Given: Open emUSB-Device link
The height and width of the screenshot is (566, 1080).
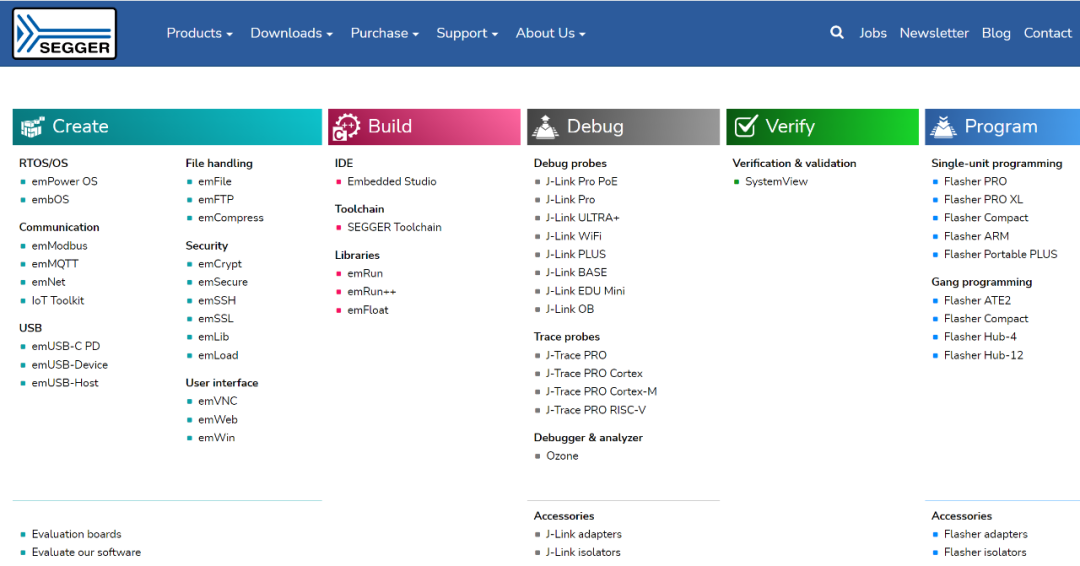Looking at the screenshot, I should click(x=70, y=365).
